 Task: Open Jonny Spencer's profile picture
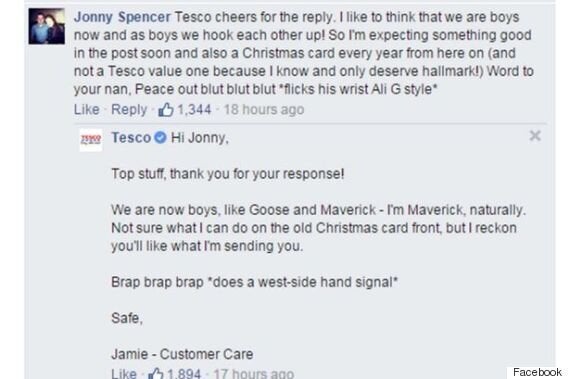(x=47, y=26)
